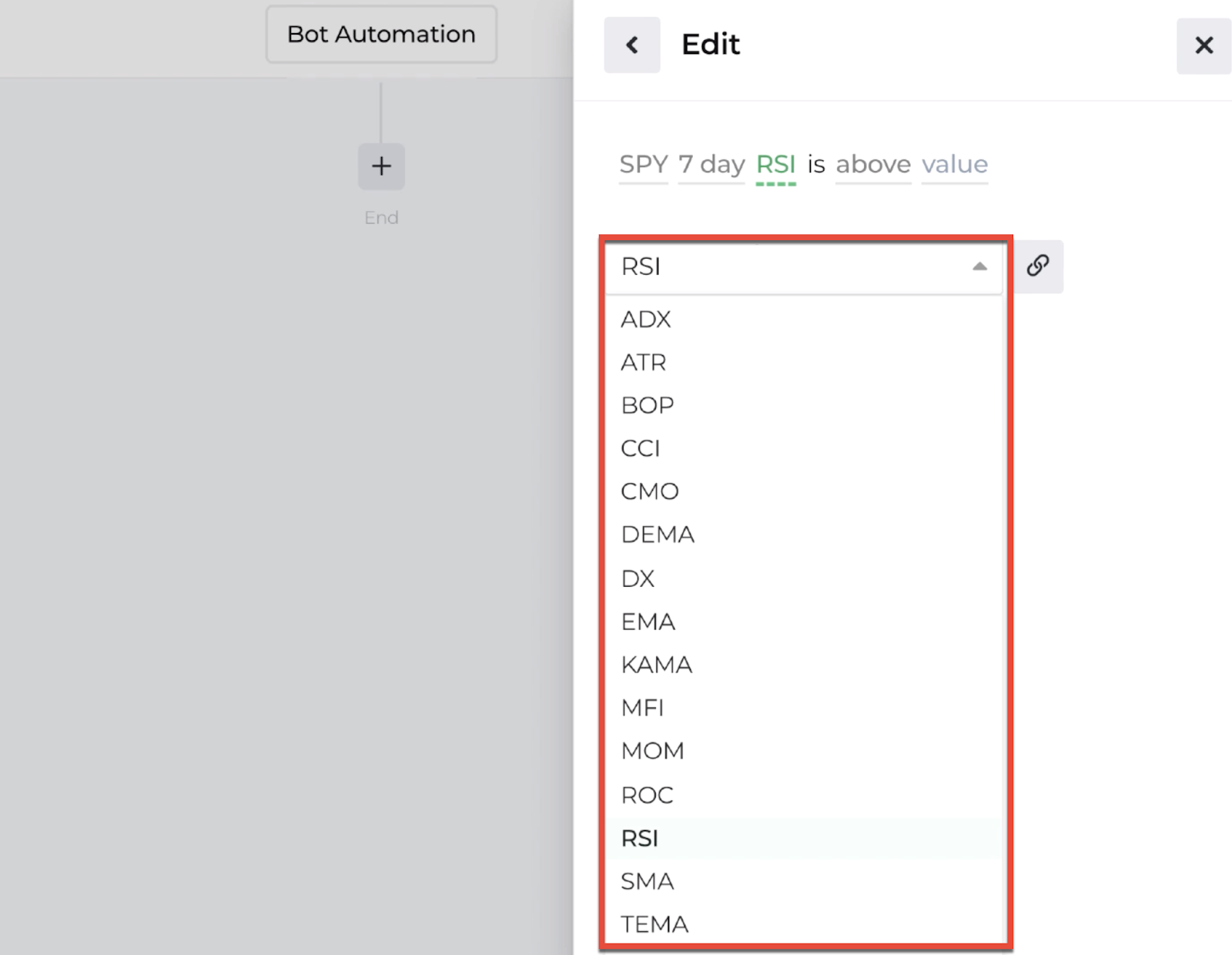Image resolution: width=1232 pixels, height=955 pixels.
Task: Click the value token in condition
Action: pos(955,164)
